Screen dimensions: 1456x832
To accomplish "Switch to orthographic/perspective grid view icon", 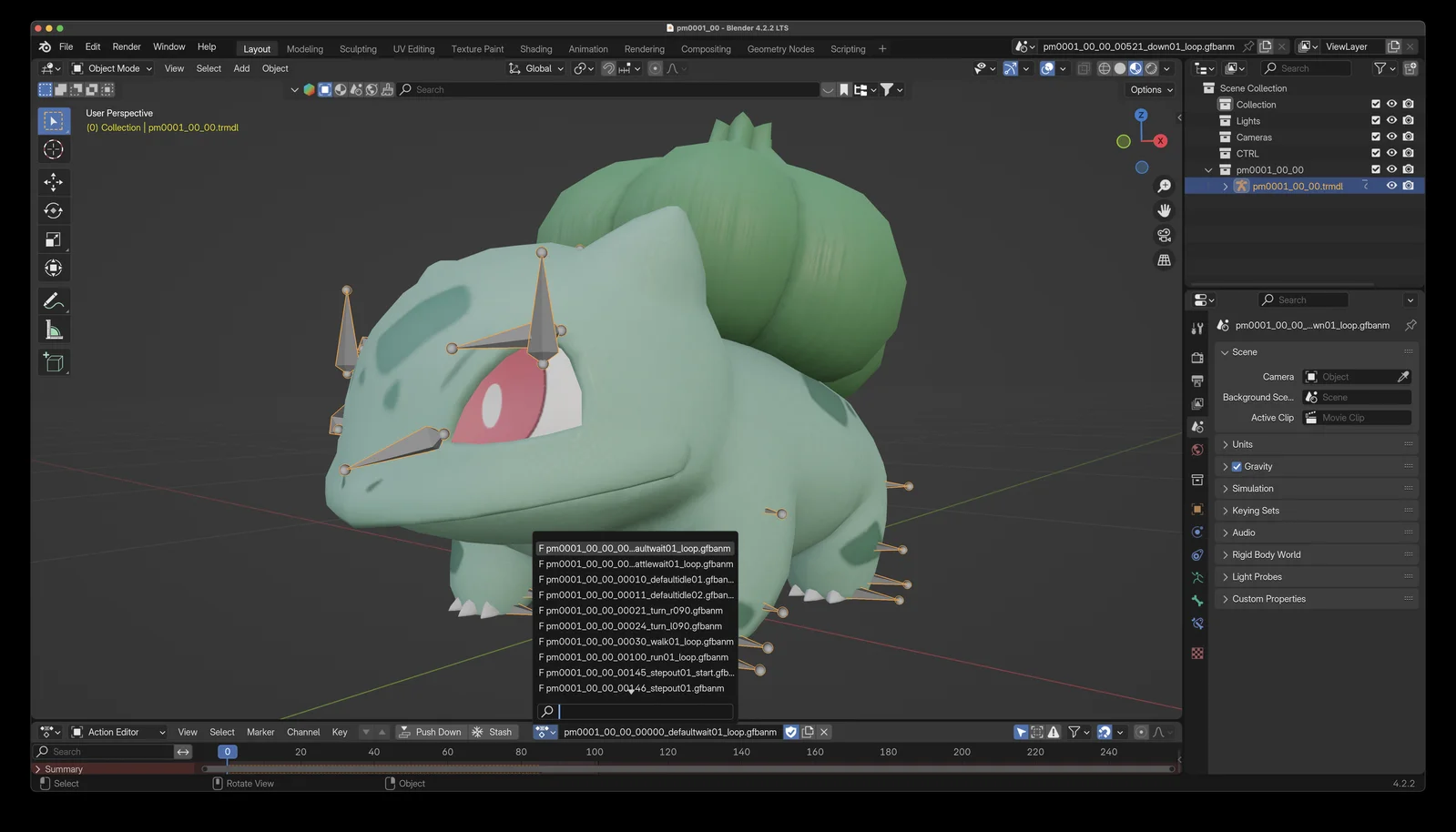I will pos(1164,260).
